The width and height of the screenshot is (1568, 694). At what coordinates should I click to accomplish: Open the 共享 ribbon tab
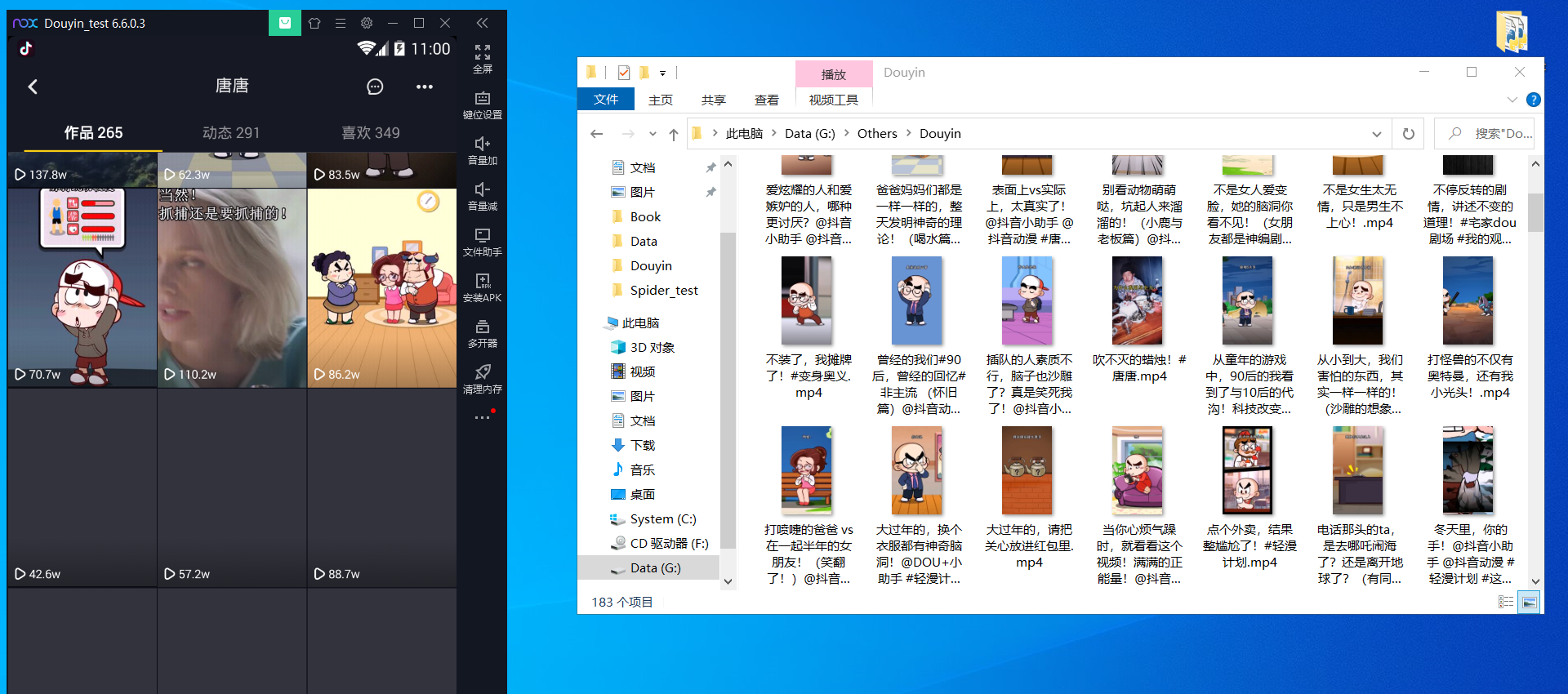click(x=714, y=100)
